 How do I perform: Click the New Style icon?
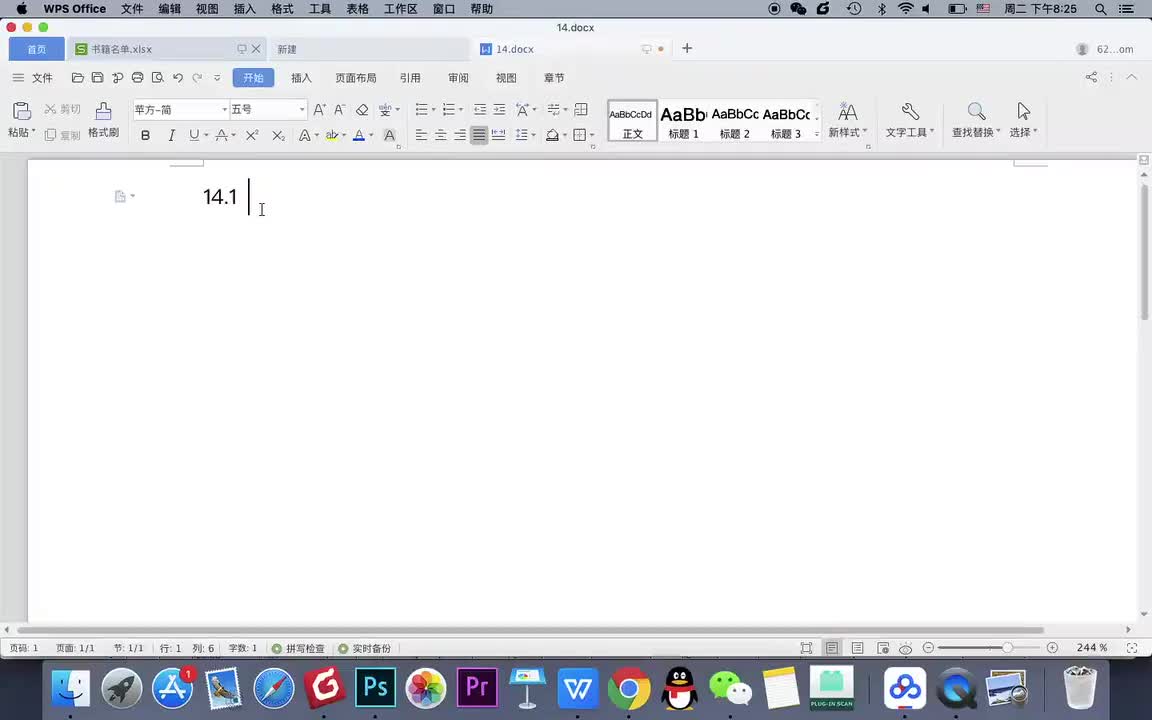point(848,111)
